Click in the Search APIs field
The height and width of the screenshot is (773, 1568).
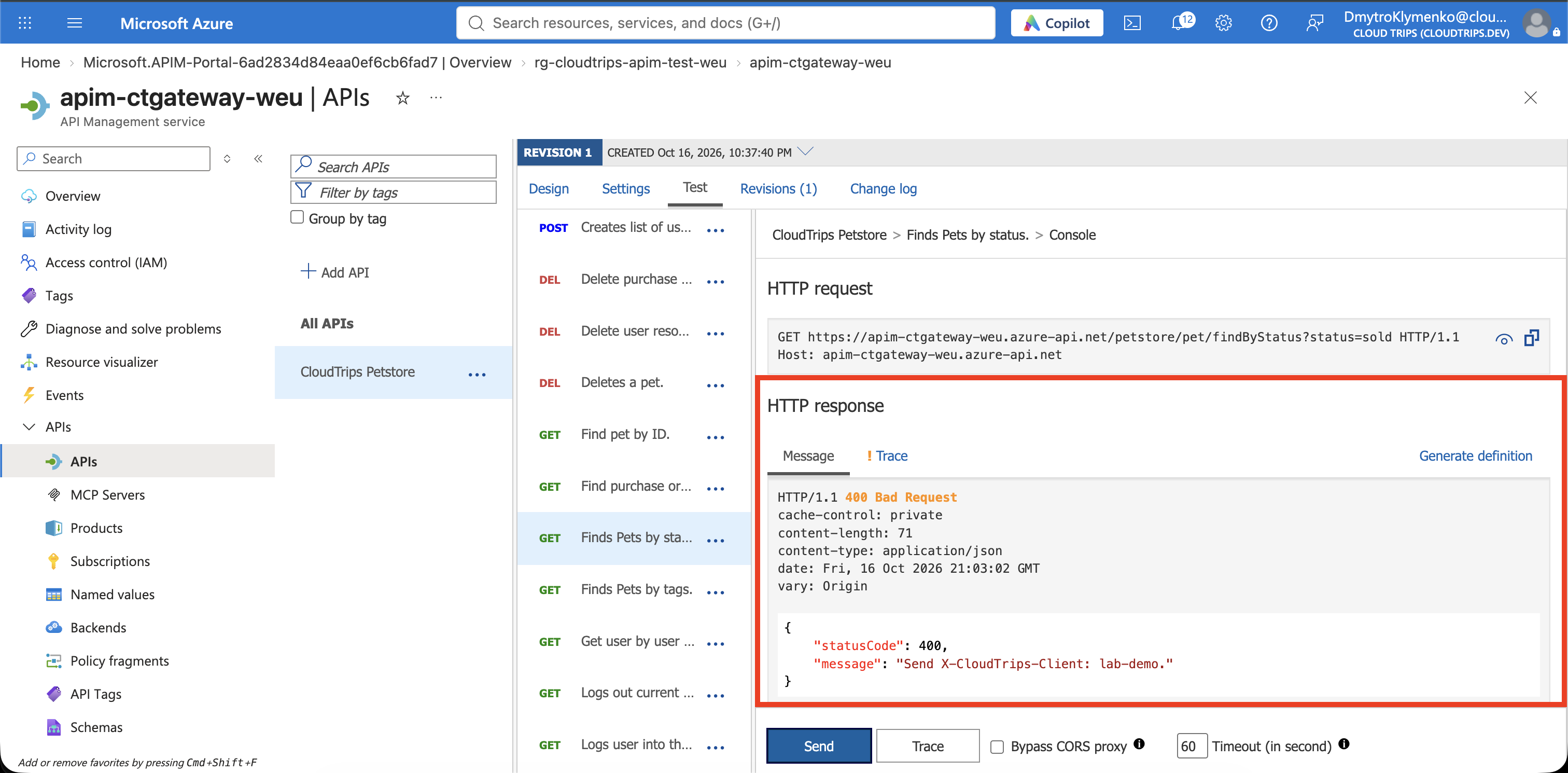tap(393, 167)
